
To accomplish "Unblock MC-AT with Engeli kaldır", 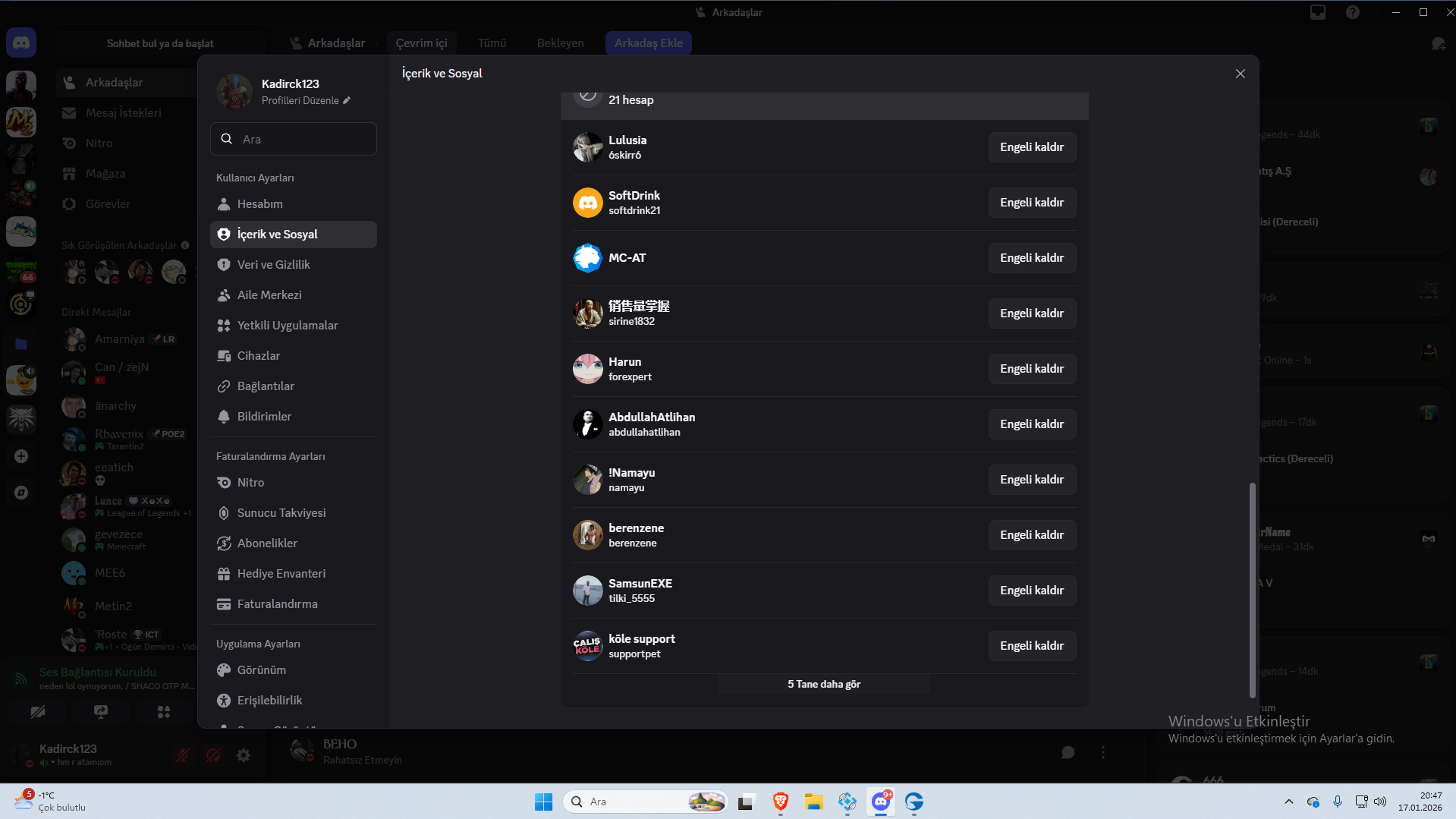I will [x=1032, y=258].
